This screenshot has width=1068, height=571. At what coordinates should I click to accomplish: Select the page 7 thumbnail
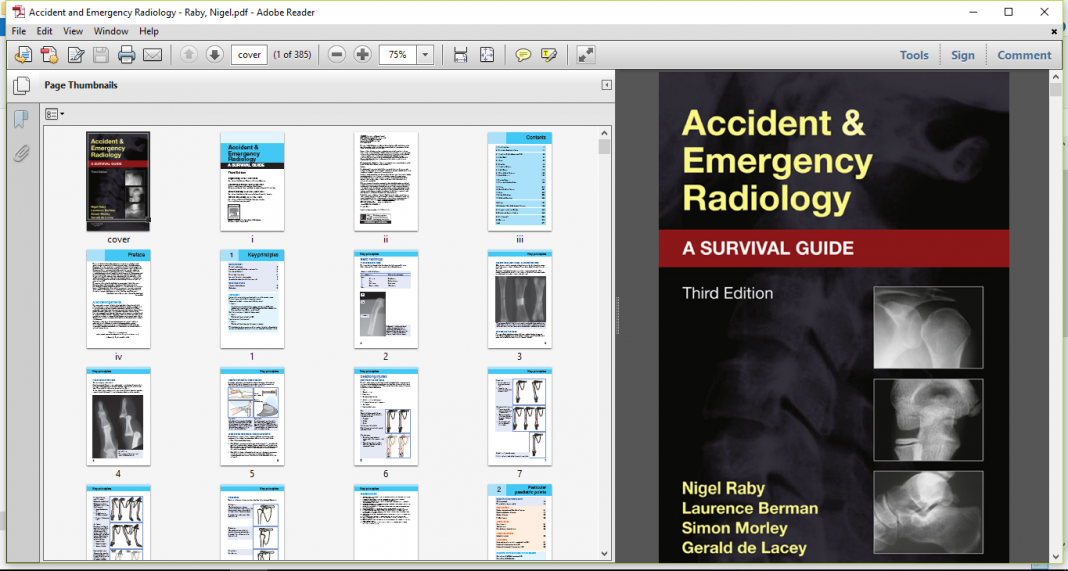[520, 416]
